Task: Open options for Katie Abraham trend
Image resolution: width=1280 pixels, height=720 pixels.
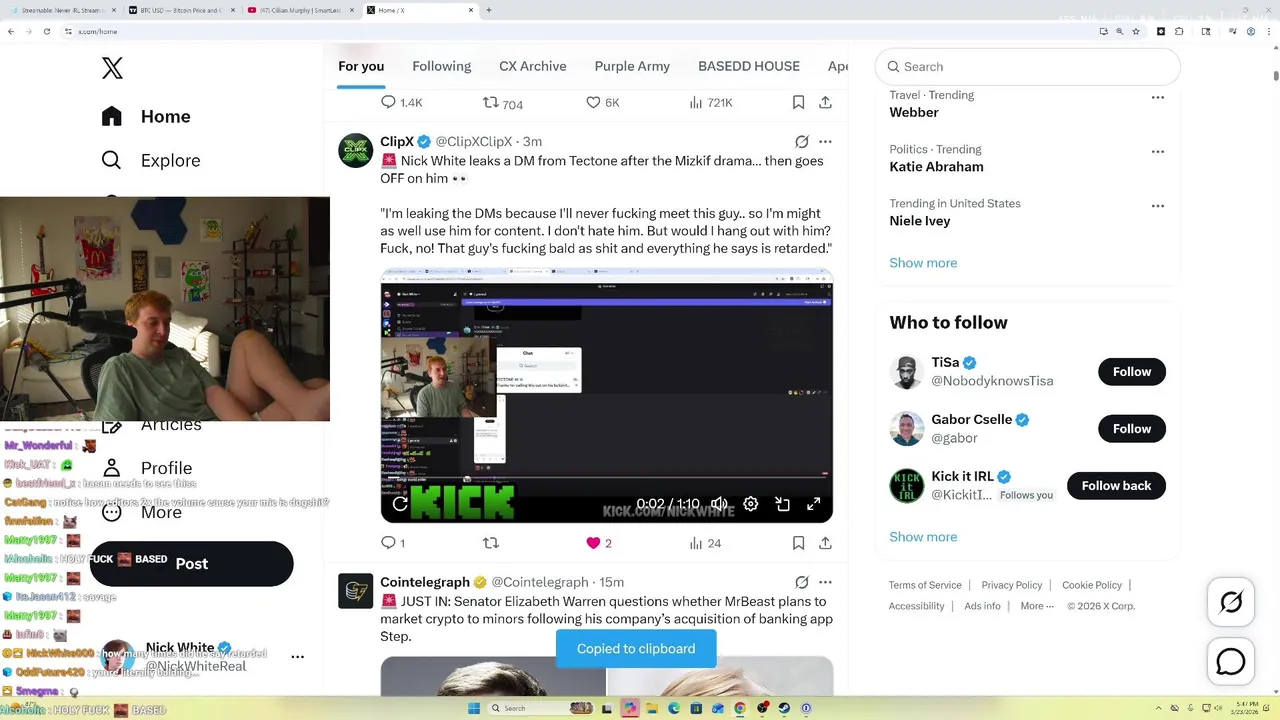Action: click(1158, 151)
